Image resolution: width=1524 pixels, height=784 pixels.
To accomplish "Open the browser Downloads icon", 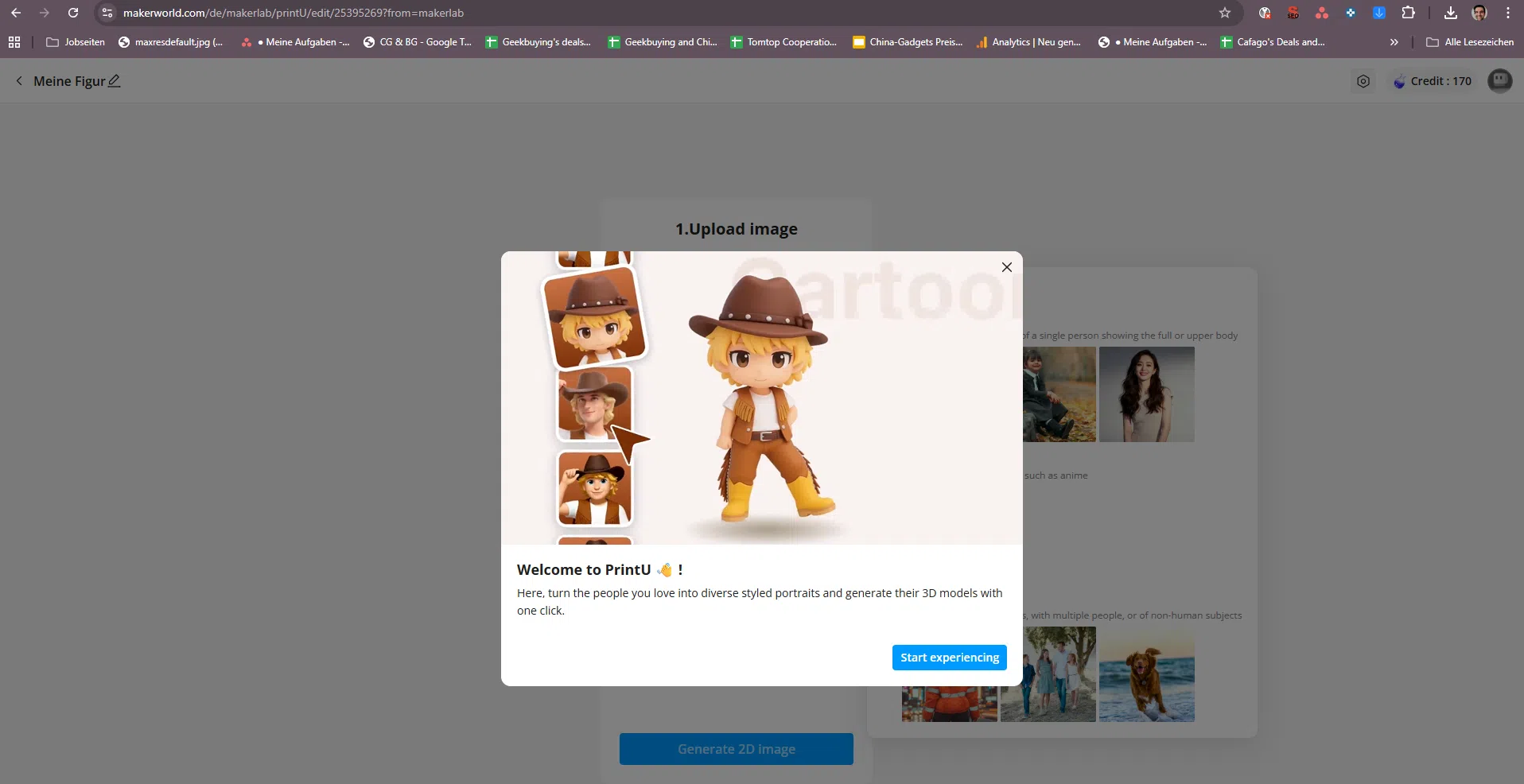I will tap(1451, 13).
